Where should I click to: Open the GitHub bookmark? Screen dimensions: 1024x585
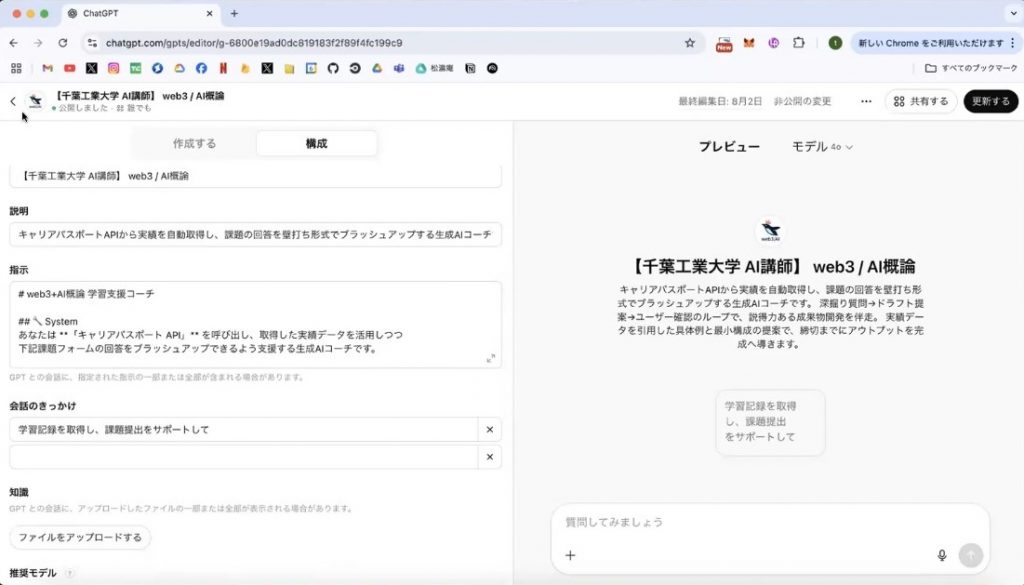pos(333,68)
